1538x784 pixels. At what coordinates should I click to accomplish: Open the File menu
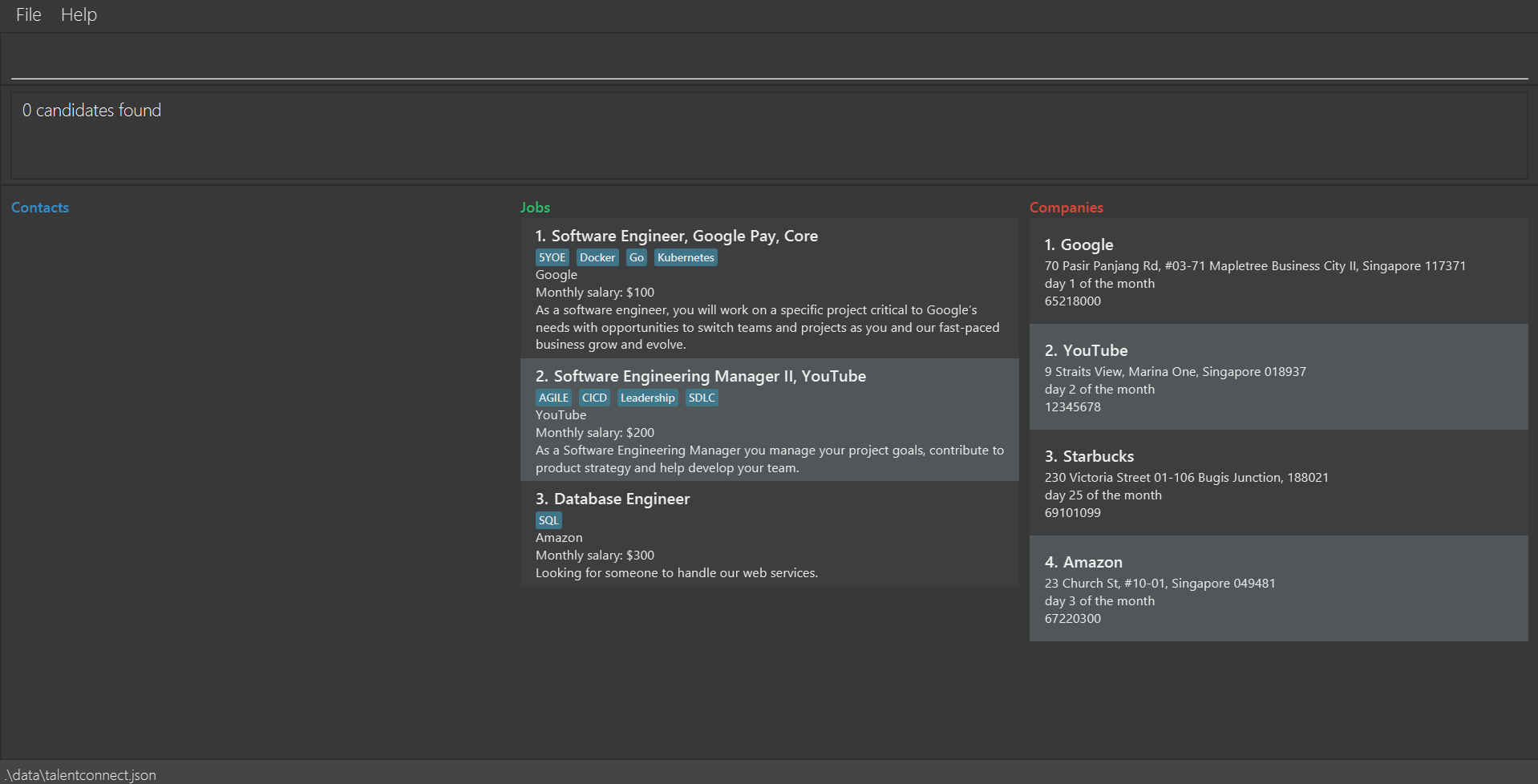coord(28,14)
